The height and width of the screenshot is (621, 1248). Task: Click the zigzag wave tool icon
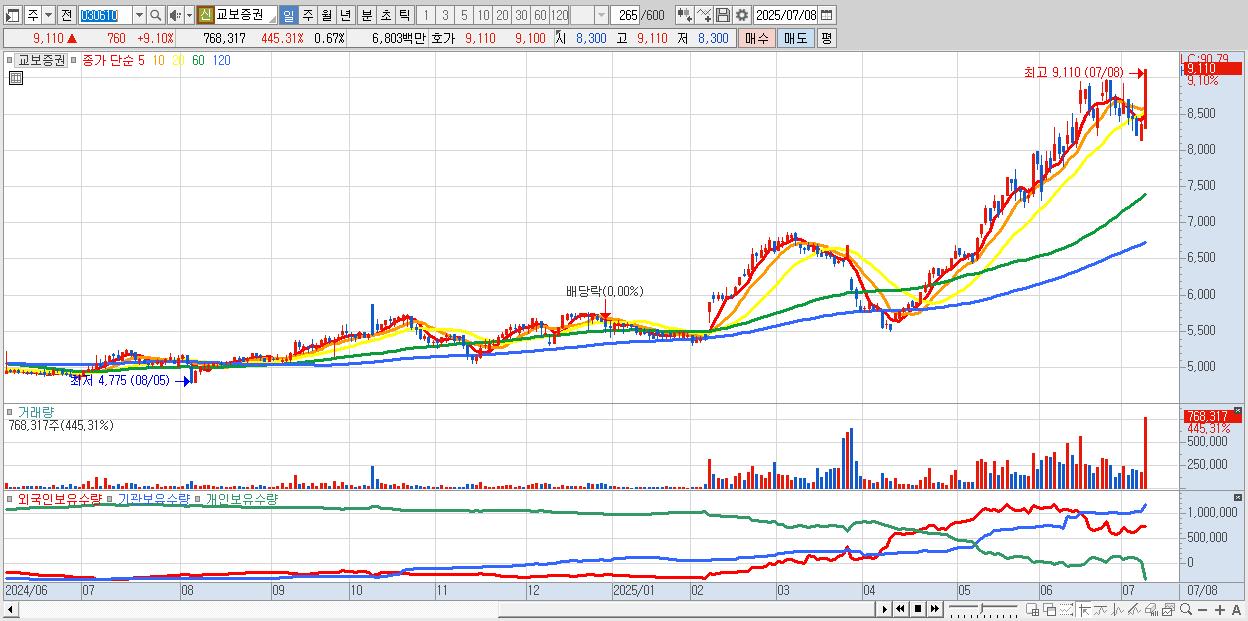(x=1117, y=610)
